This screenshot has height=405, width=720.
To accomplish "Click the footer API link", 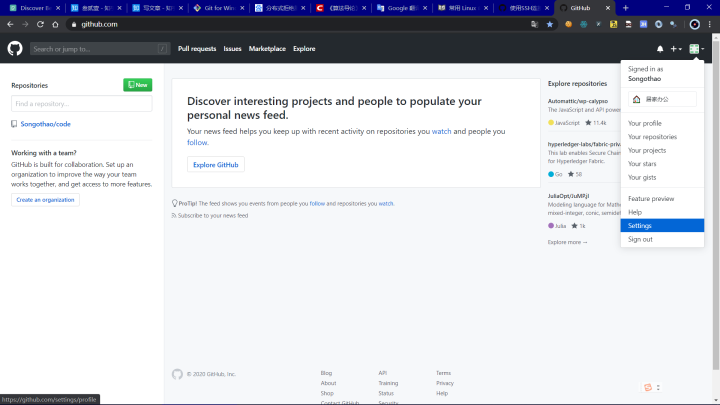I will (382, 373).
